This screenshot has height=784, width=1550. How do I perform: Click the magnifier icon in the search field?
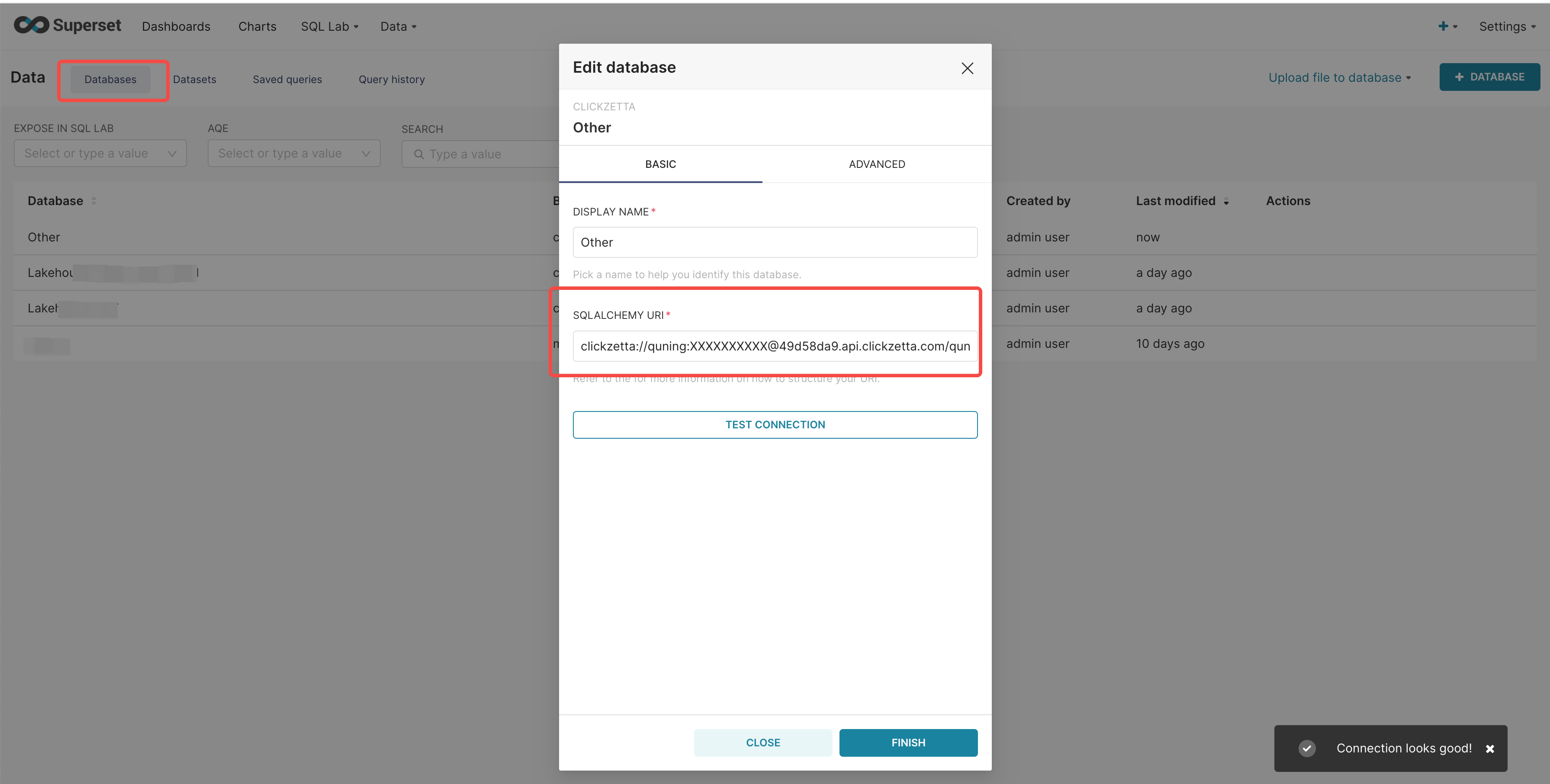tap(419, 154)
